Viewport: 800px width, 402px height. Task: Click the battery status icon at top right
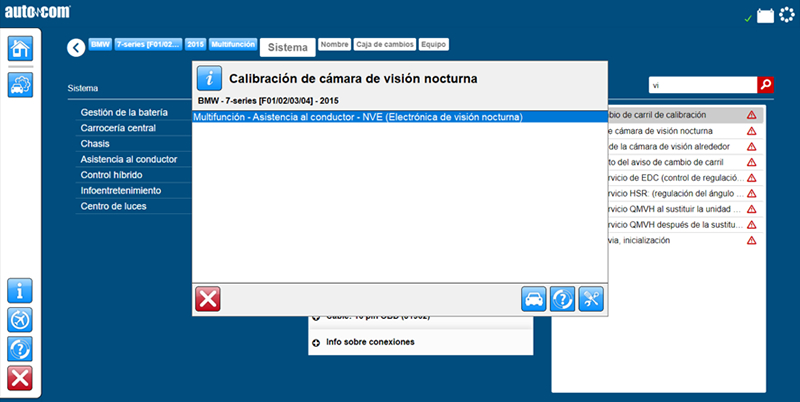[x=765, y=16]
